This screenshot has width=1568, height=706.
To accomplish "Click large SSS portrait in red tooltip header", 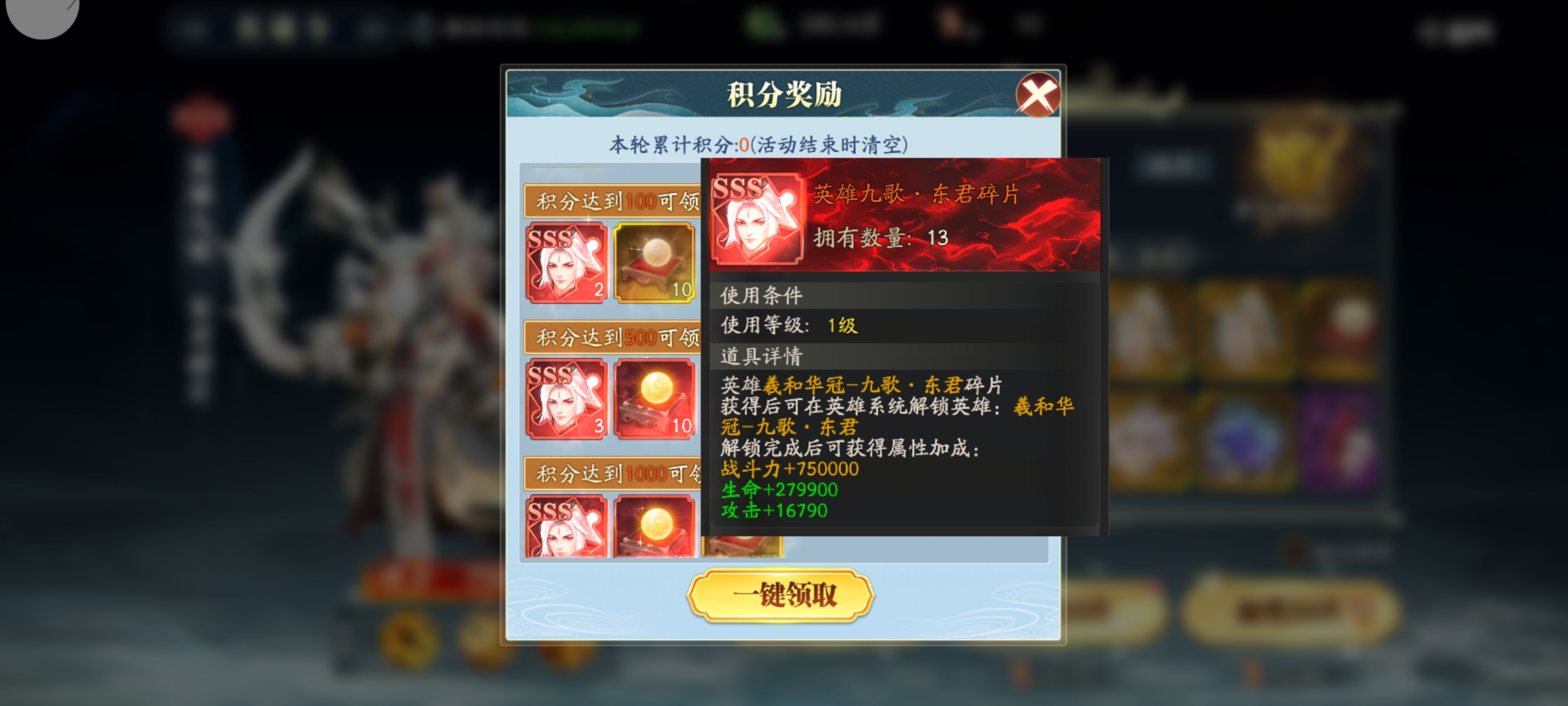I will [x=757, y=219].
